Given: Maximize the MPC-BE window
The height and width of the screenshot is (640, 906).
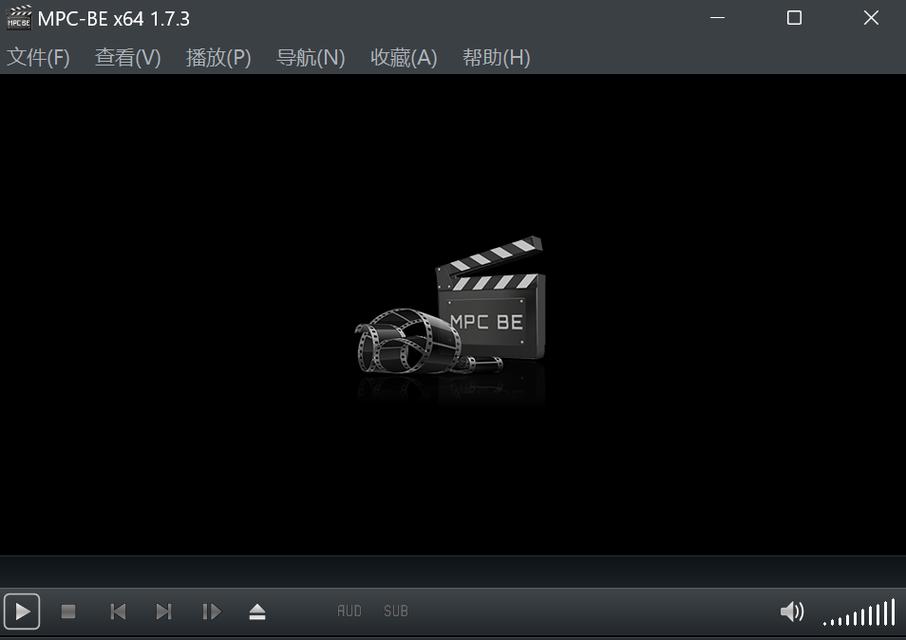Looking at the screenshot, I should (794, 18).
